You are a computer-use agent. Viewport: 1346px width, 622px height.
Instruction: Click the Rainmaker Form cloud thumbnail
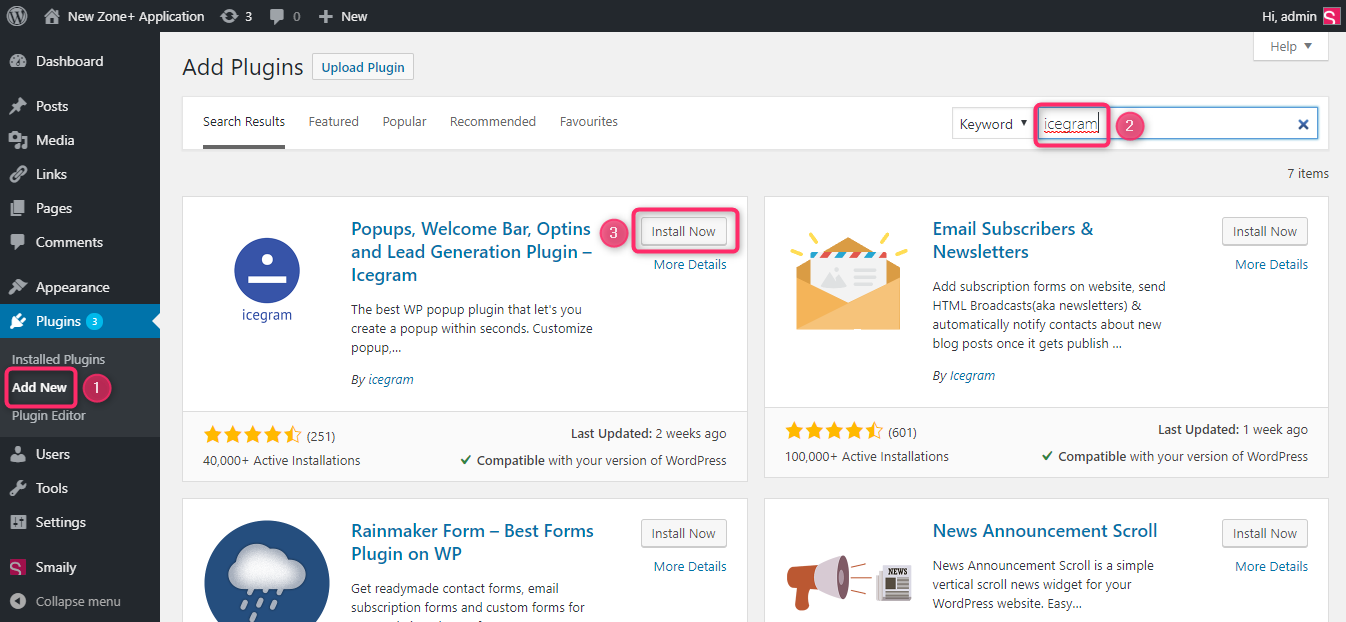[x=267, y=571]
